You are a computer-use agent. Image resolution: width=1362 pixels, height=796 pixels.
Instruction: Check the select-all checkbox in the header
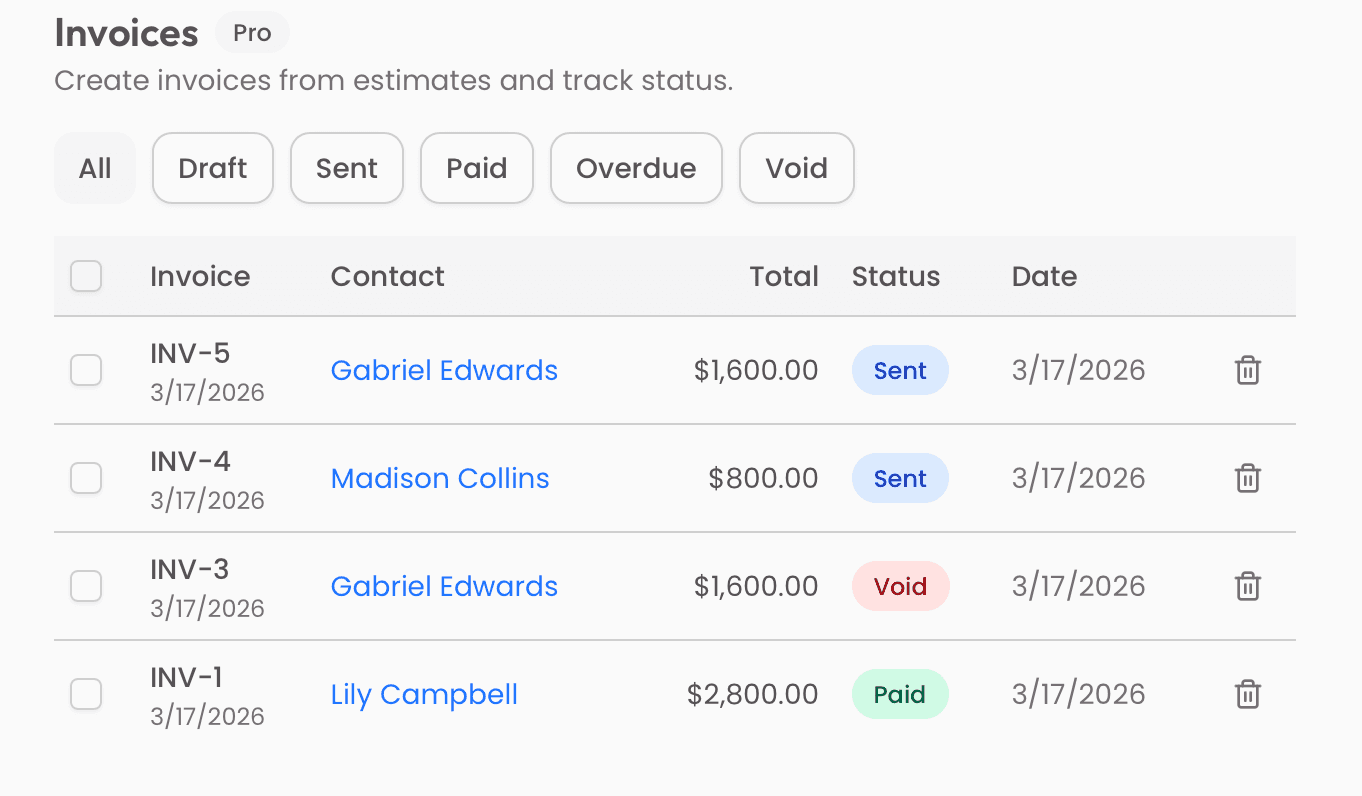coord(86,276)
